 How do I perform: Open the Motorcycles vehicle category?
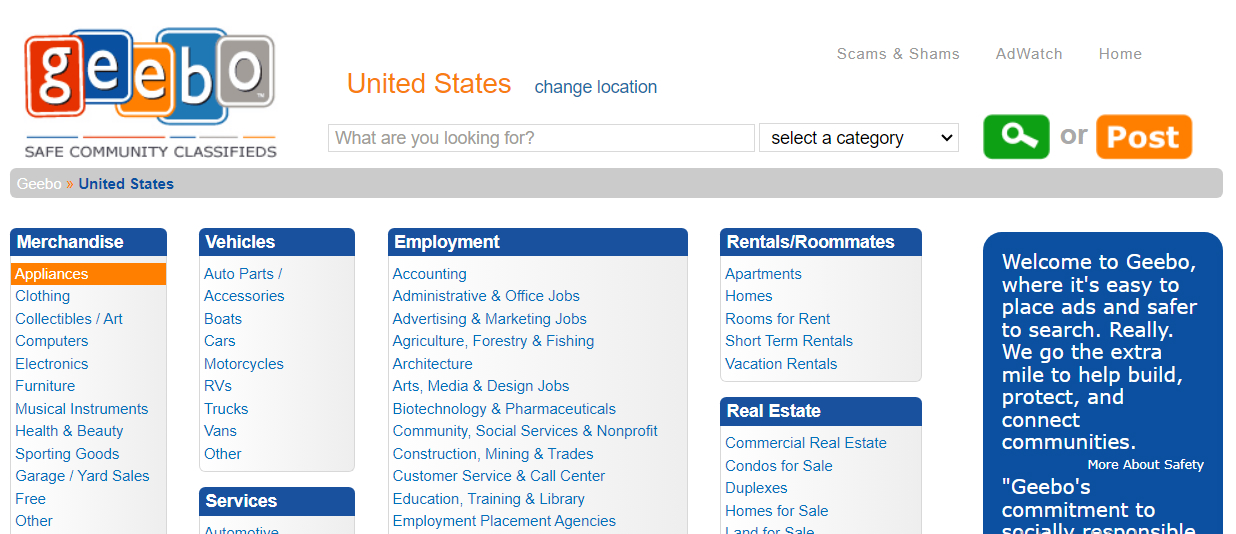[x=243, y=364]
